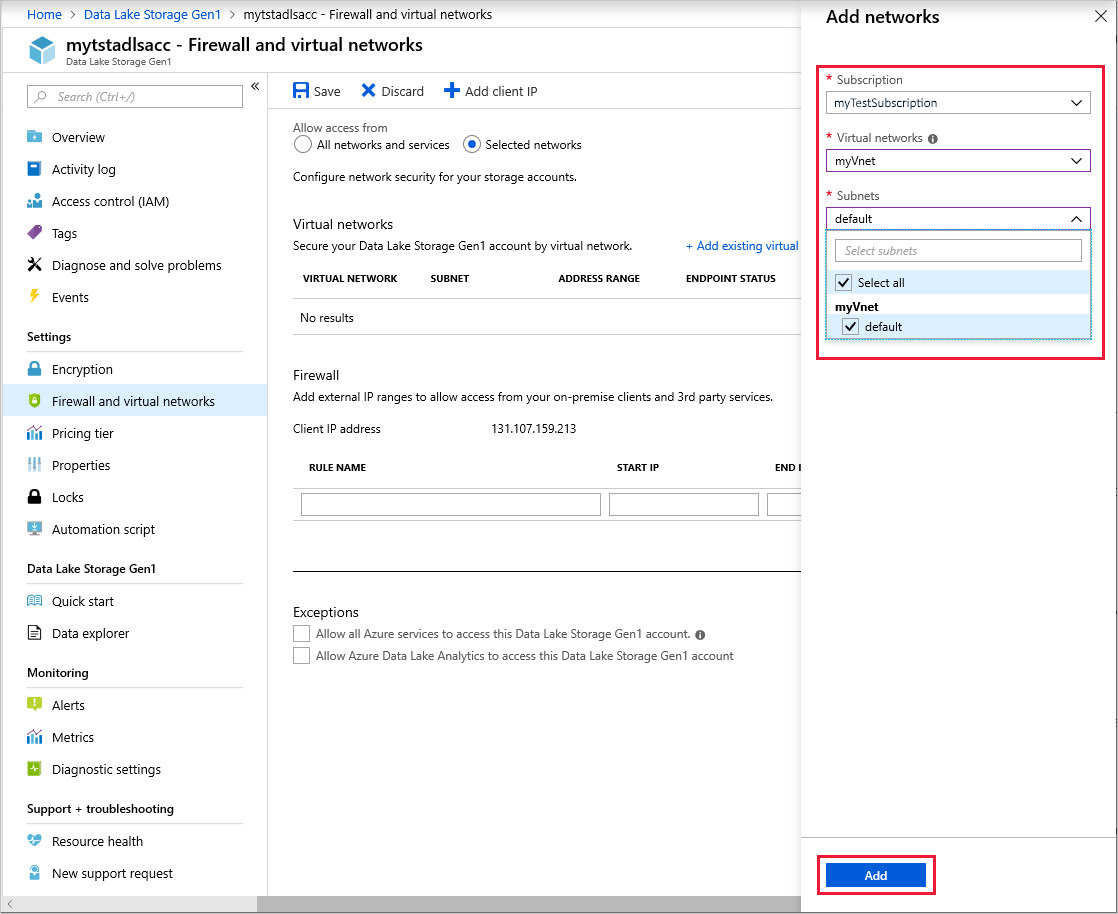Click the blue Add button
The image size is (1118, 914).
(x=876, y=876)
